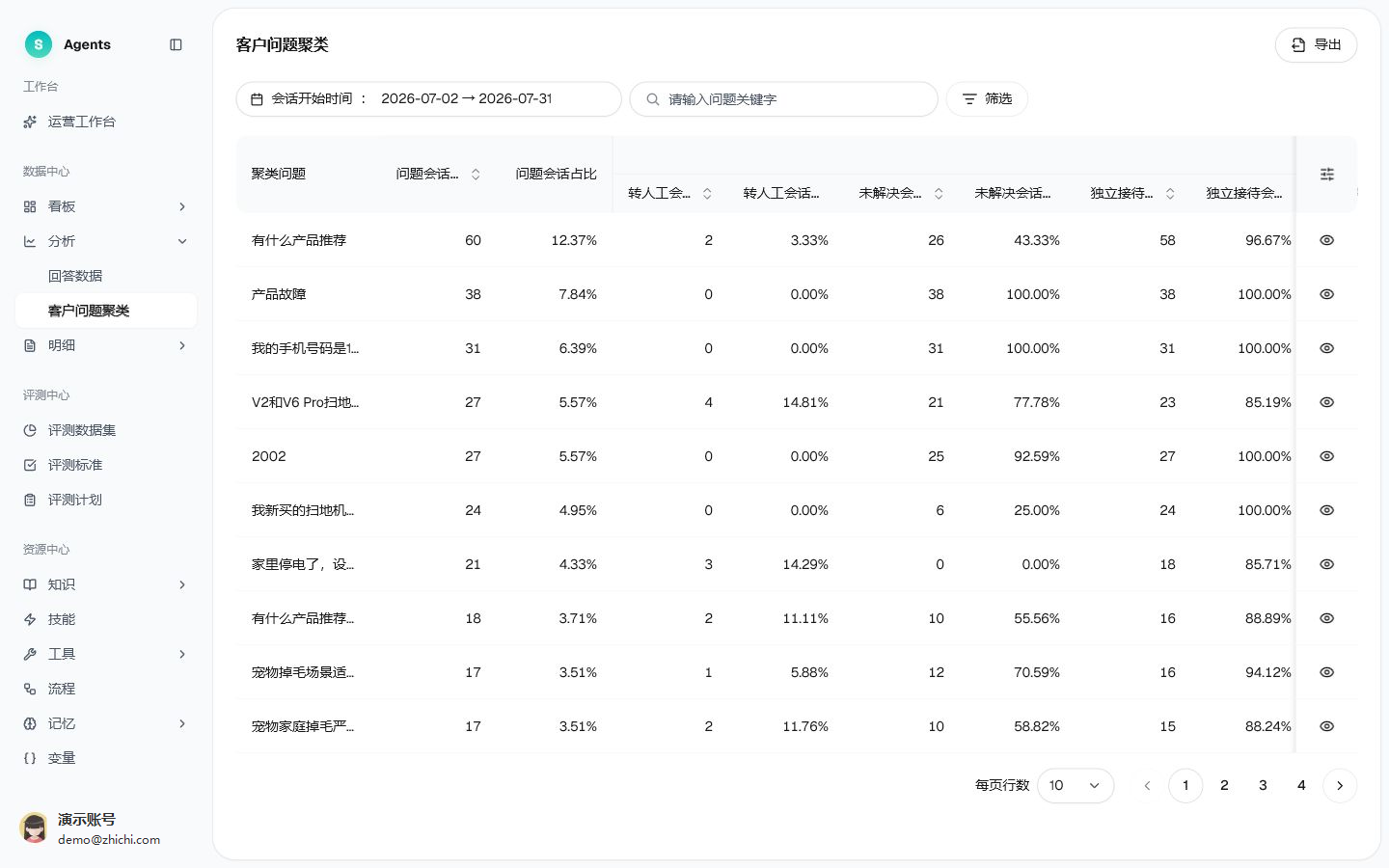The width and height of the screenshot is (1389, 868).
Task: Sort by the 问题会话 column arrows
Action: pyautogui.click(x=476, y=174)
